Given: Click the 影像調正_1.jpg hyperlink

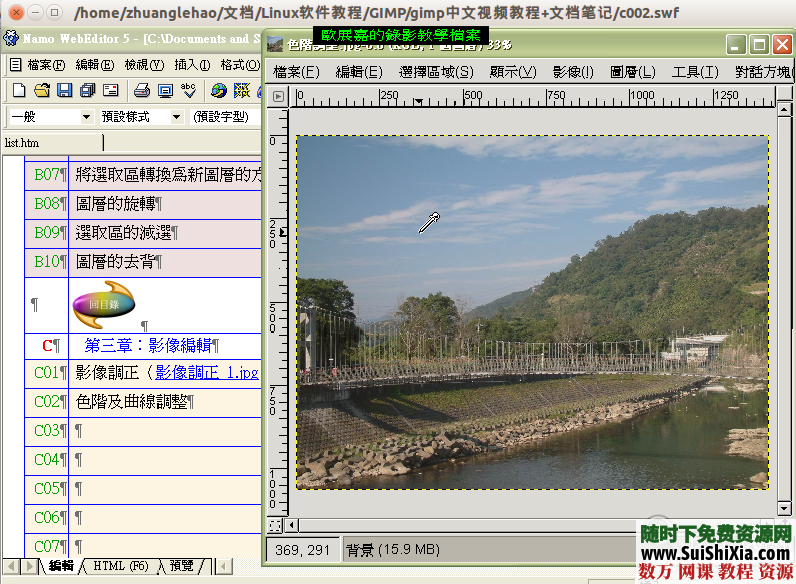Looking at the screenshot, I should [x=207, y=372].
